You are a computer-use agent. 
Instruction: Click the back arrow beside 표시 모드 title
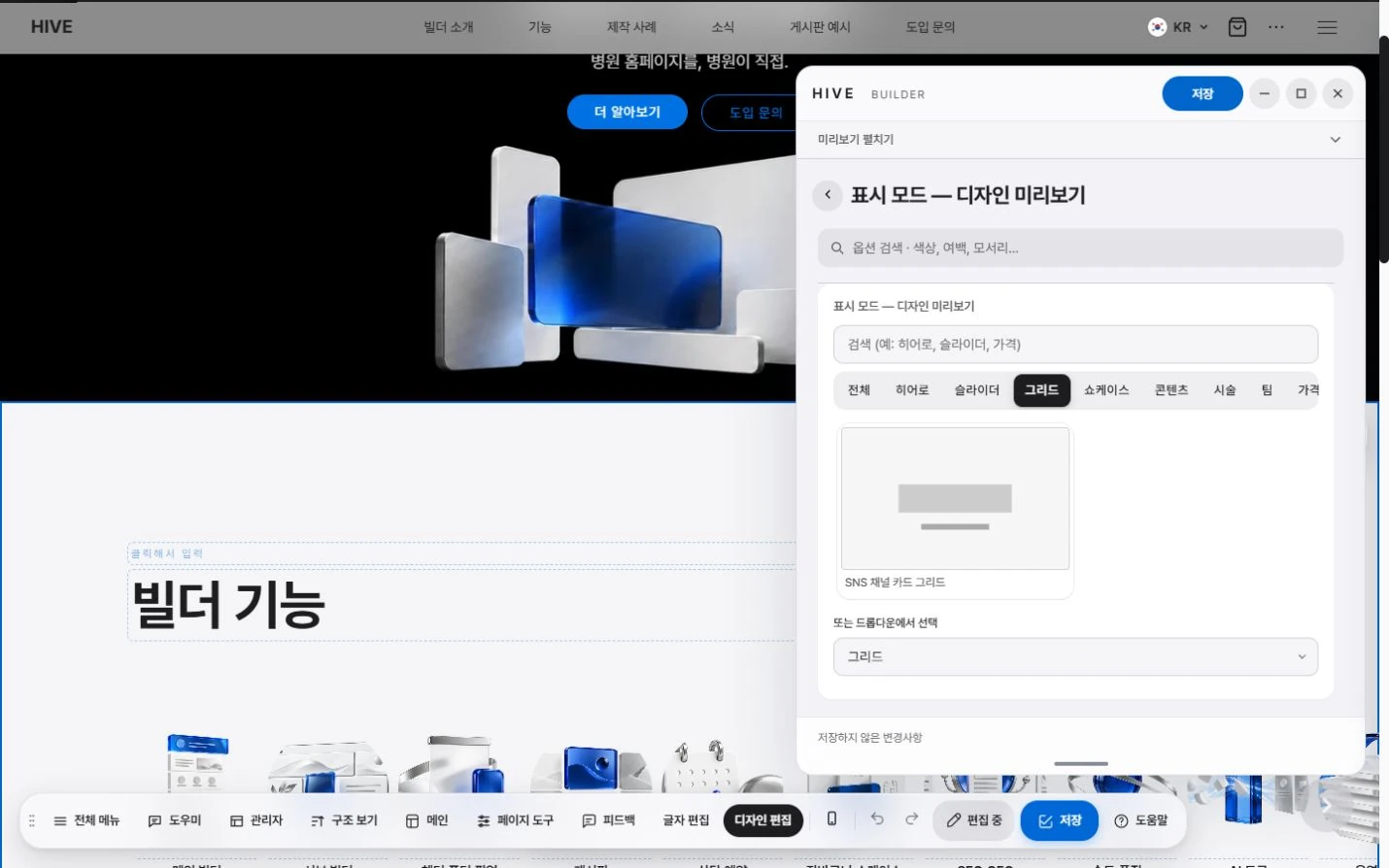pyautogui.click(x=828, y=195)
